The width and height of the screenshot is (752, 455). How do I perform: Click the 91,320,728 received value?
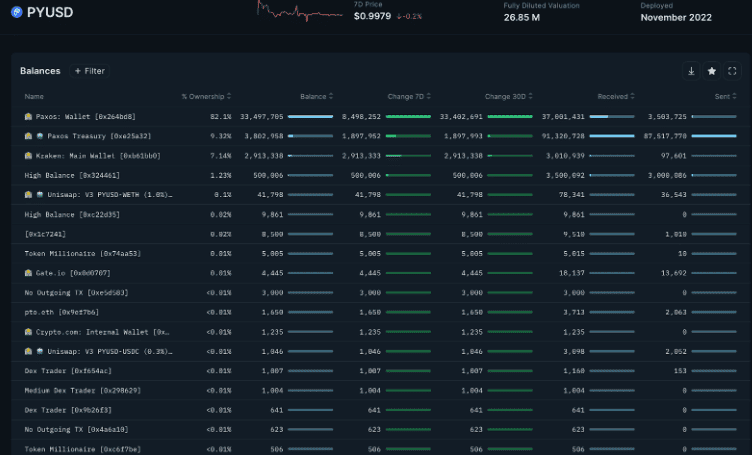(x=563, y=136)
